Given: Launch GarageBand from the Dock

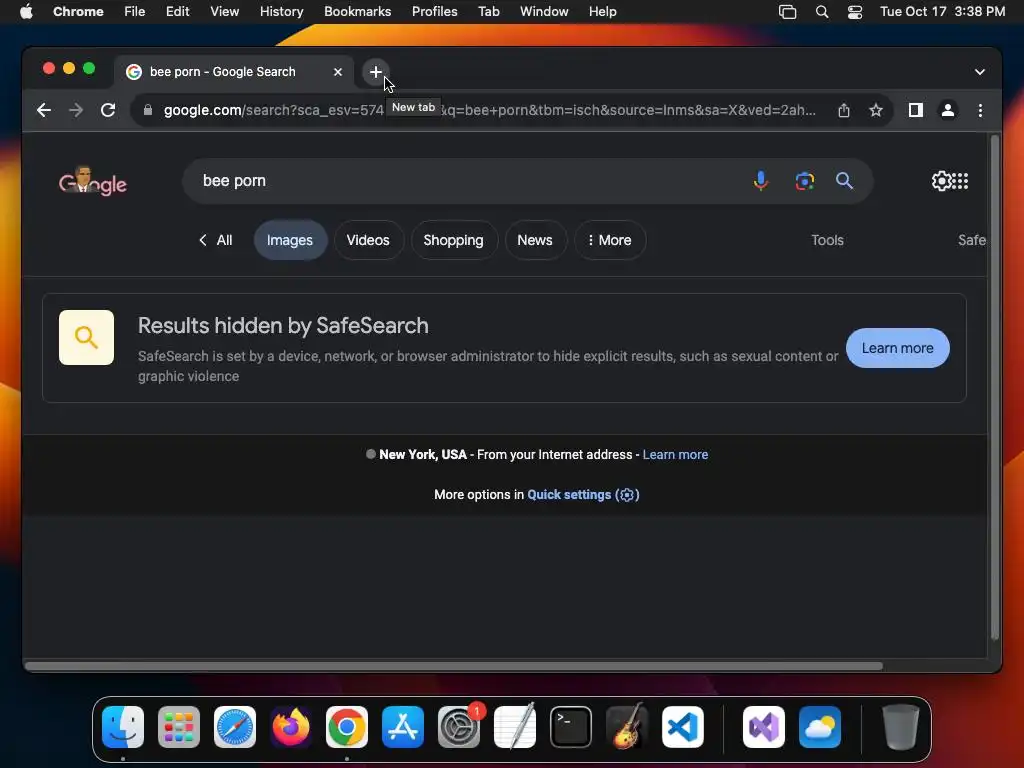Looking at the screenshot, I should tap(627, 727).
